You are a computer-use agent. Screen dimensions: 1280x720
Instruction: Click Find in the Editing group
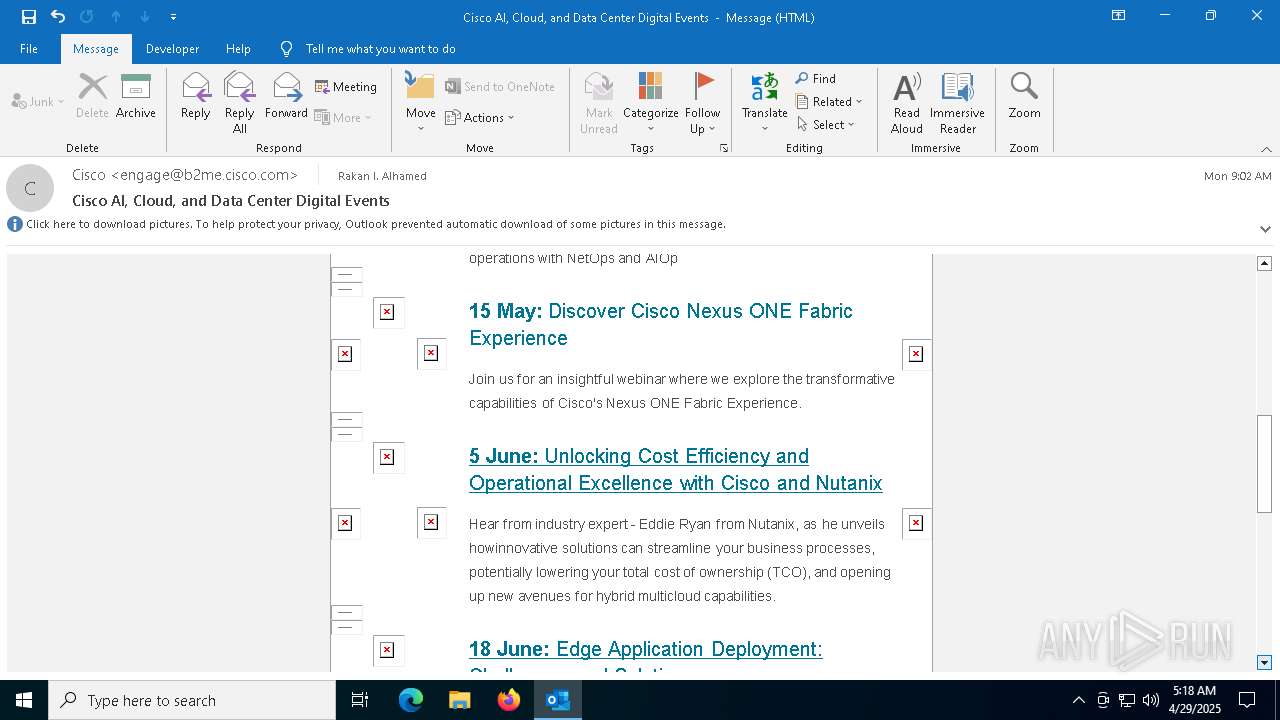pyautogui.click(x=816, y=78)
